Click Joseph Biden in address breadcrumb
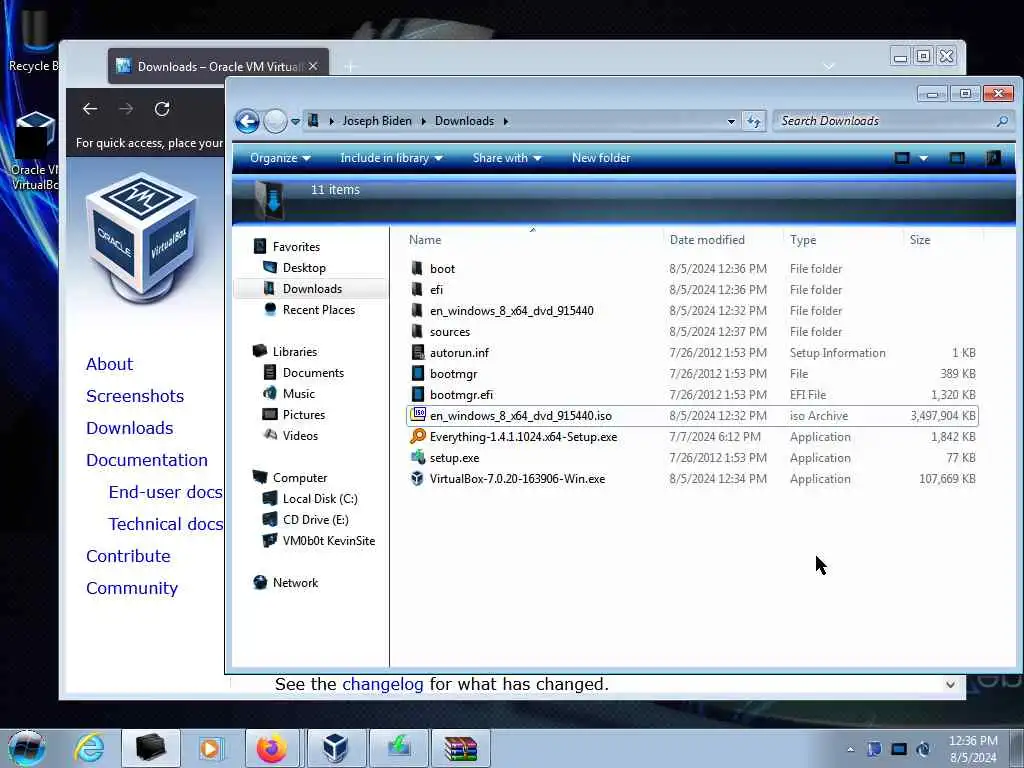This screenshot has width=1024, height=768. (x=377, y=121)
